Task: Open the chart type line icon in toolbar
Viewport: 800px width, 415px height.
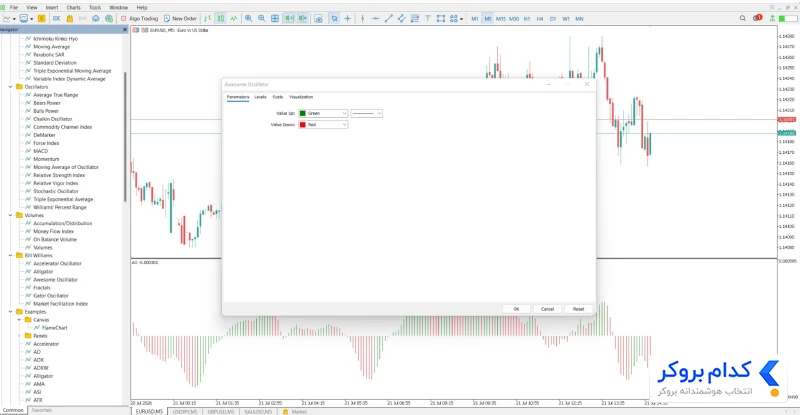Action: [x=7, y=18]
